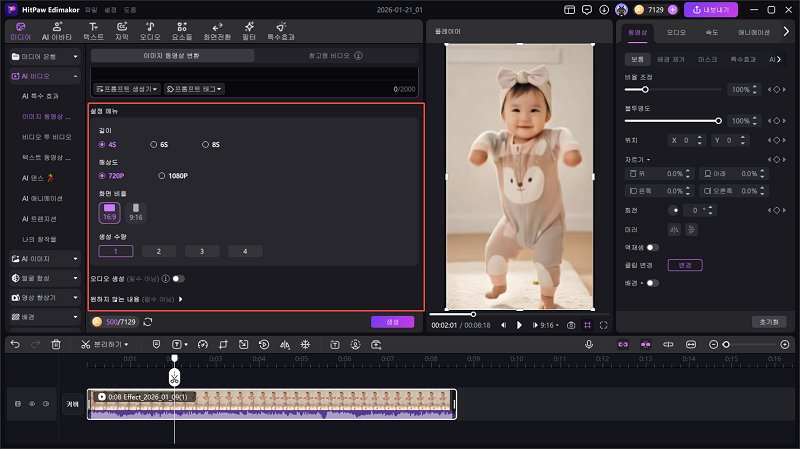The width and height of the screenshot is (800, 449).
Task: Click the mirror flip icon in timeline toolbar
Action: 285,344
